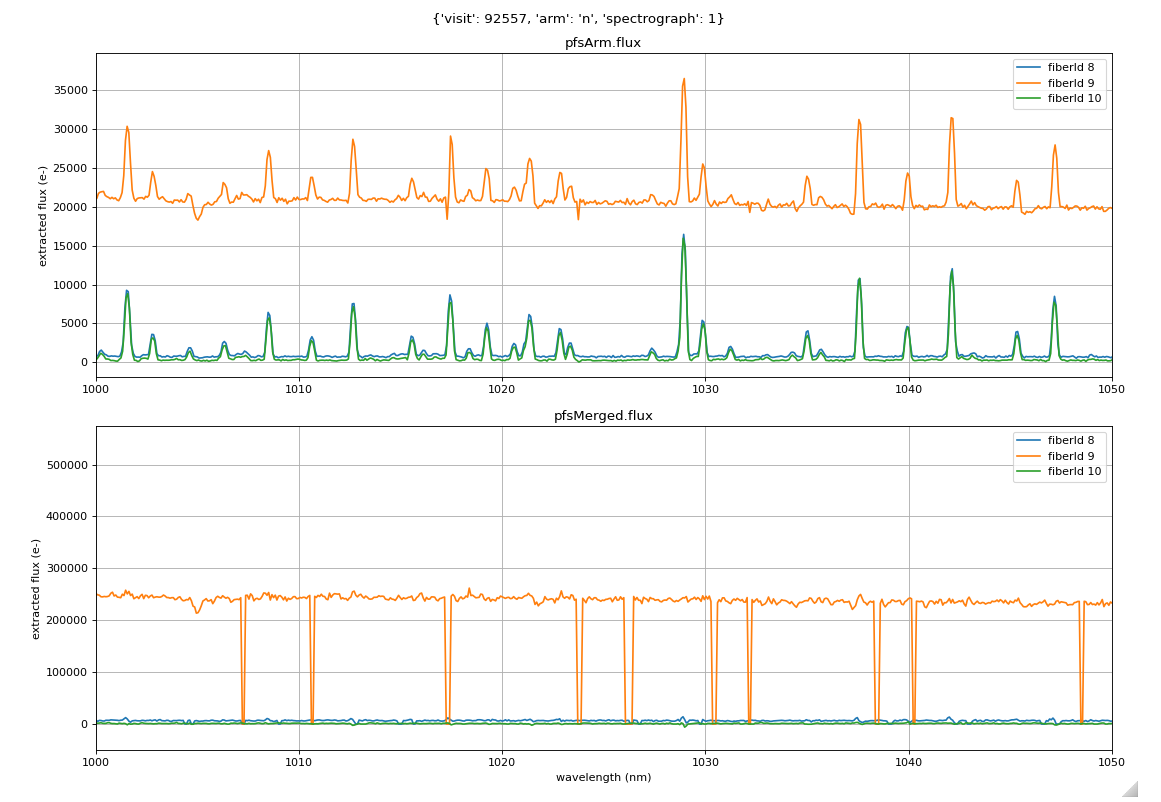Select the 'fiberId 9' label in top plot legend
Screen dimensions: 1161x802
pos(1070,83)
